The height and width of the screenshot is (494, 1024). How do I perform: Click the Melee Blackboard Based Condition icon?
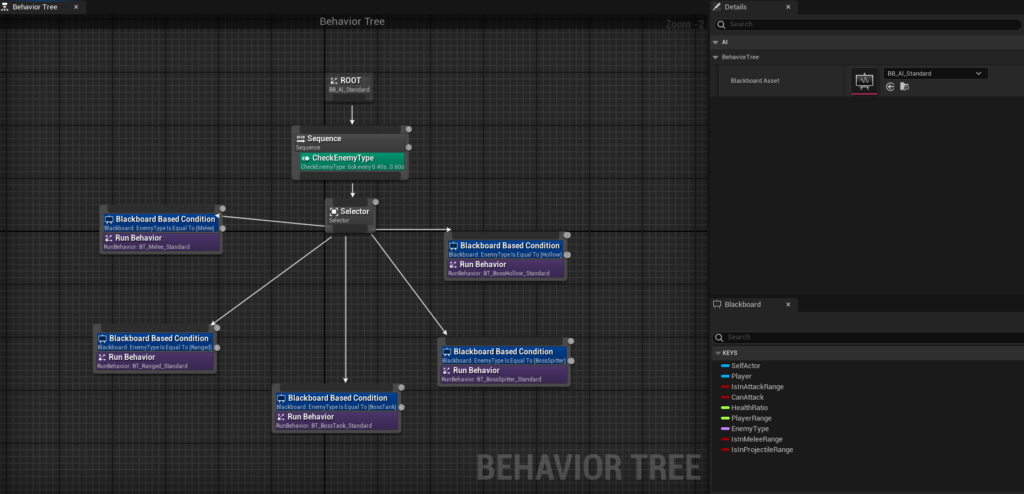pyautogui.click(x=109, y=219)
